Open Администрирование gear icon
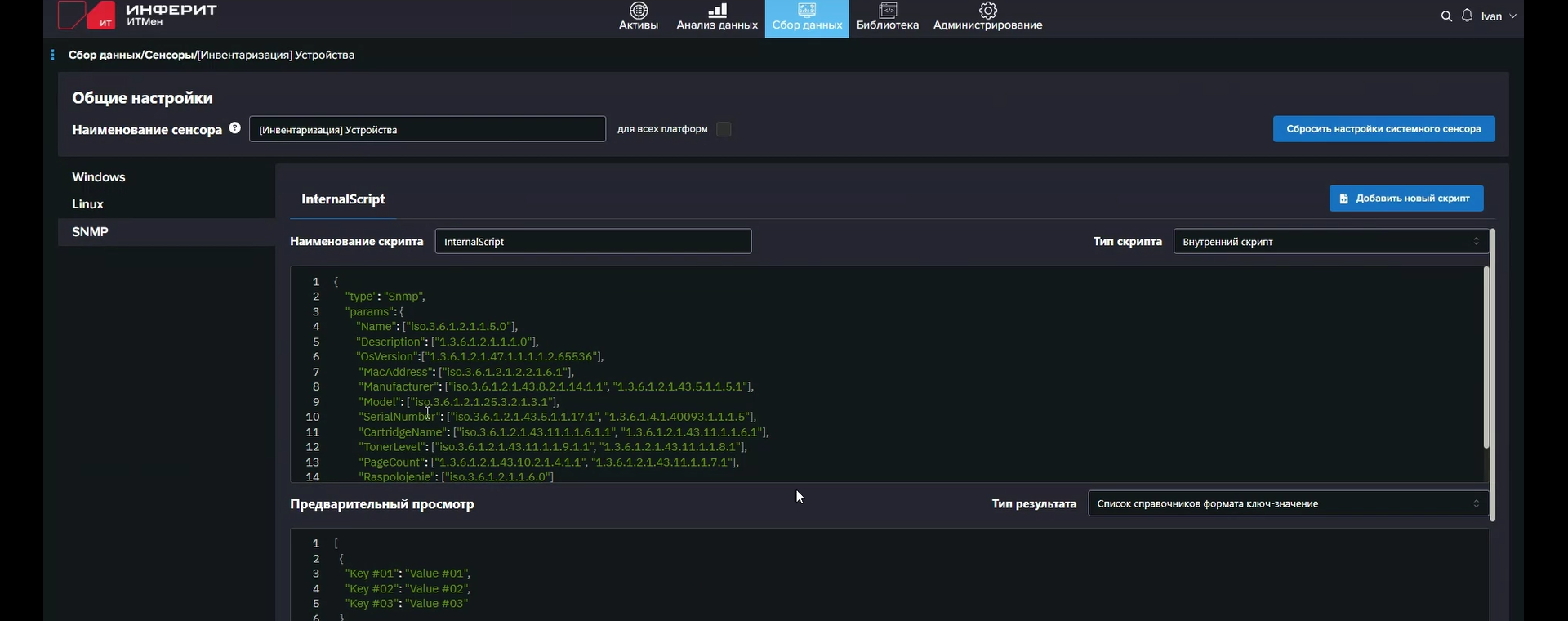The width and height of the screenshot is (1568, 621). coord(988,11)
